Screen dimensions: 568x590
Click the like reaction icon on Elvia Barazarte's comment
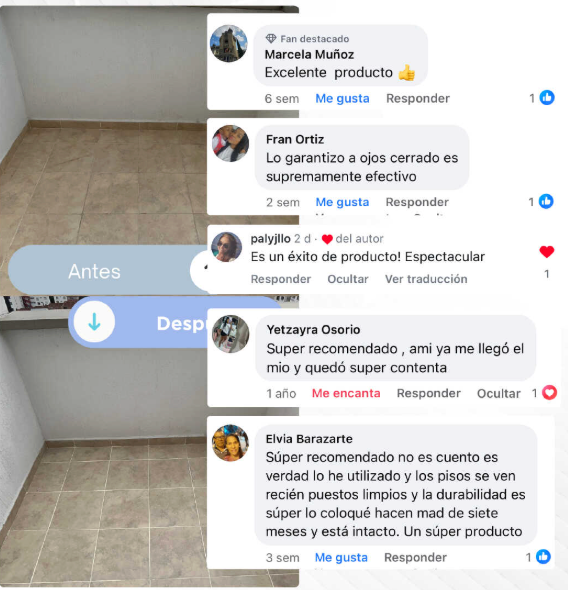click(x=543, y=557)
